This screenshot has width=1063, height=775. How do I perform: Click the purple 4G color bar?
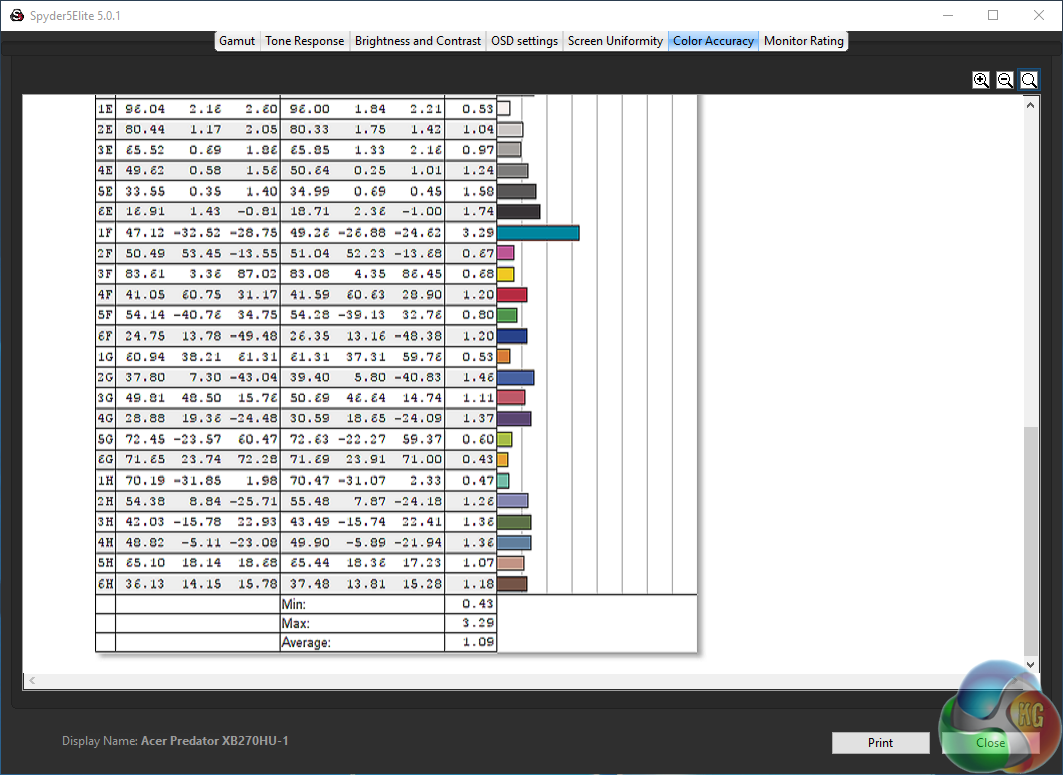514,418
